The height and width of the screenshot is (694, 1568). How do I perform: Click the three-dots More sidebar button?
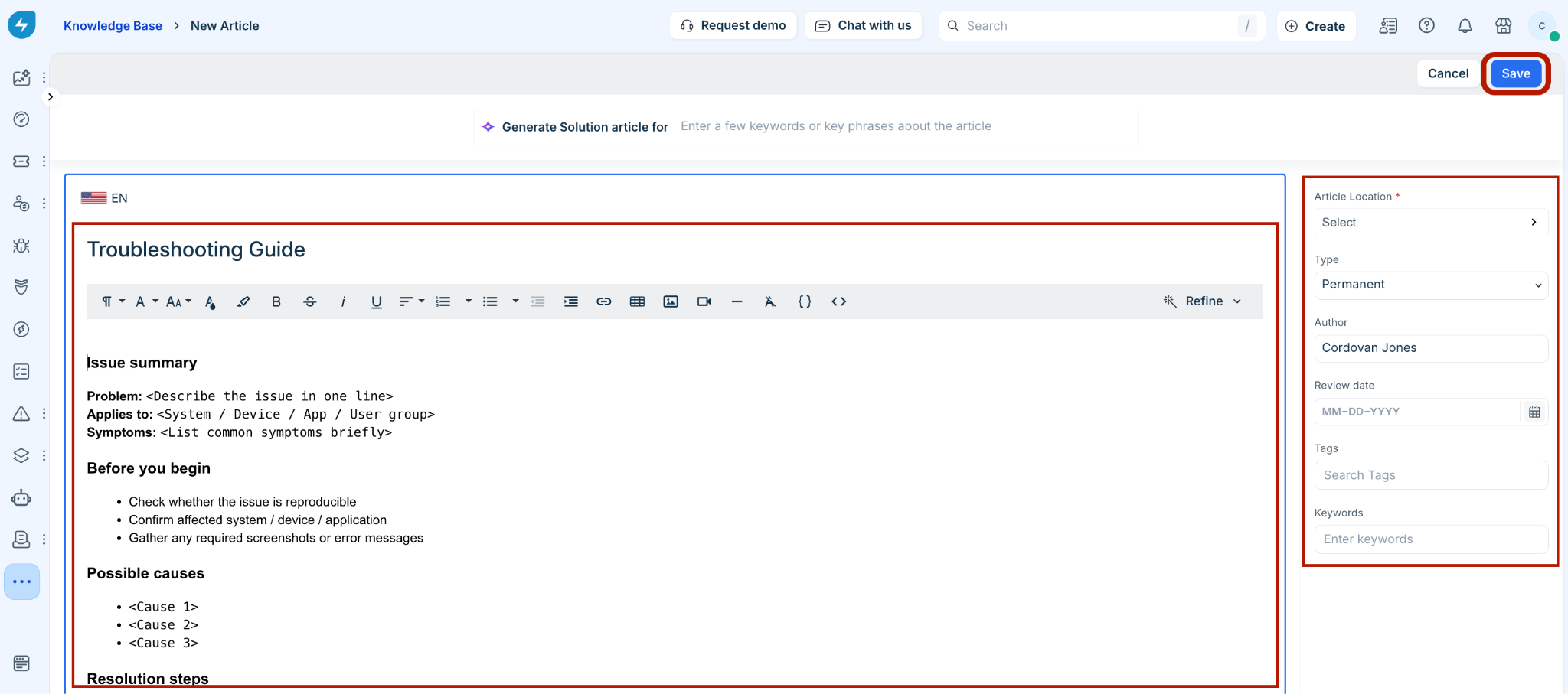point(22,582)
